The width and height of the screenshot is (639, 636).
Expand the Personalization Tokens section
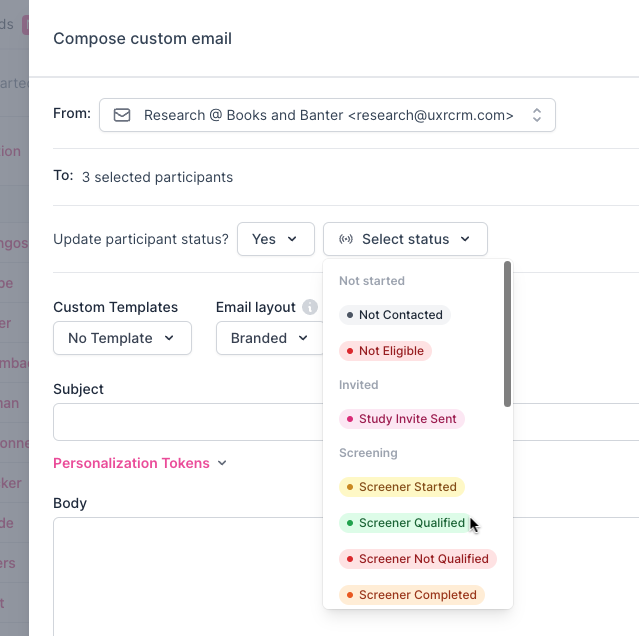pyautogui.click(x=140, y=463)
